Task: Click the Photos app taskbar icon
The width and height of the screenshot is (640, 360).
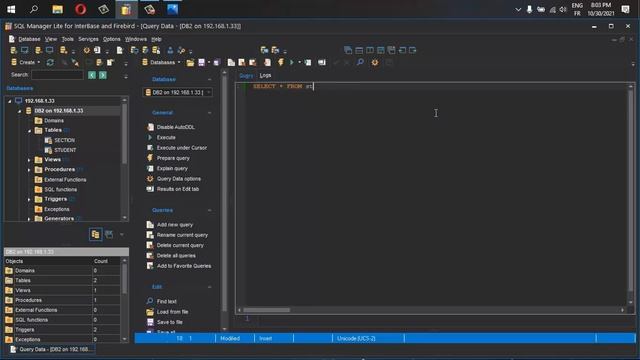Action: click(x=172, y=9)
